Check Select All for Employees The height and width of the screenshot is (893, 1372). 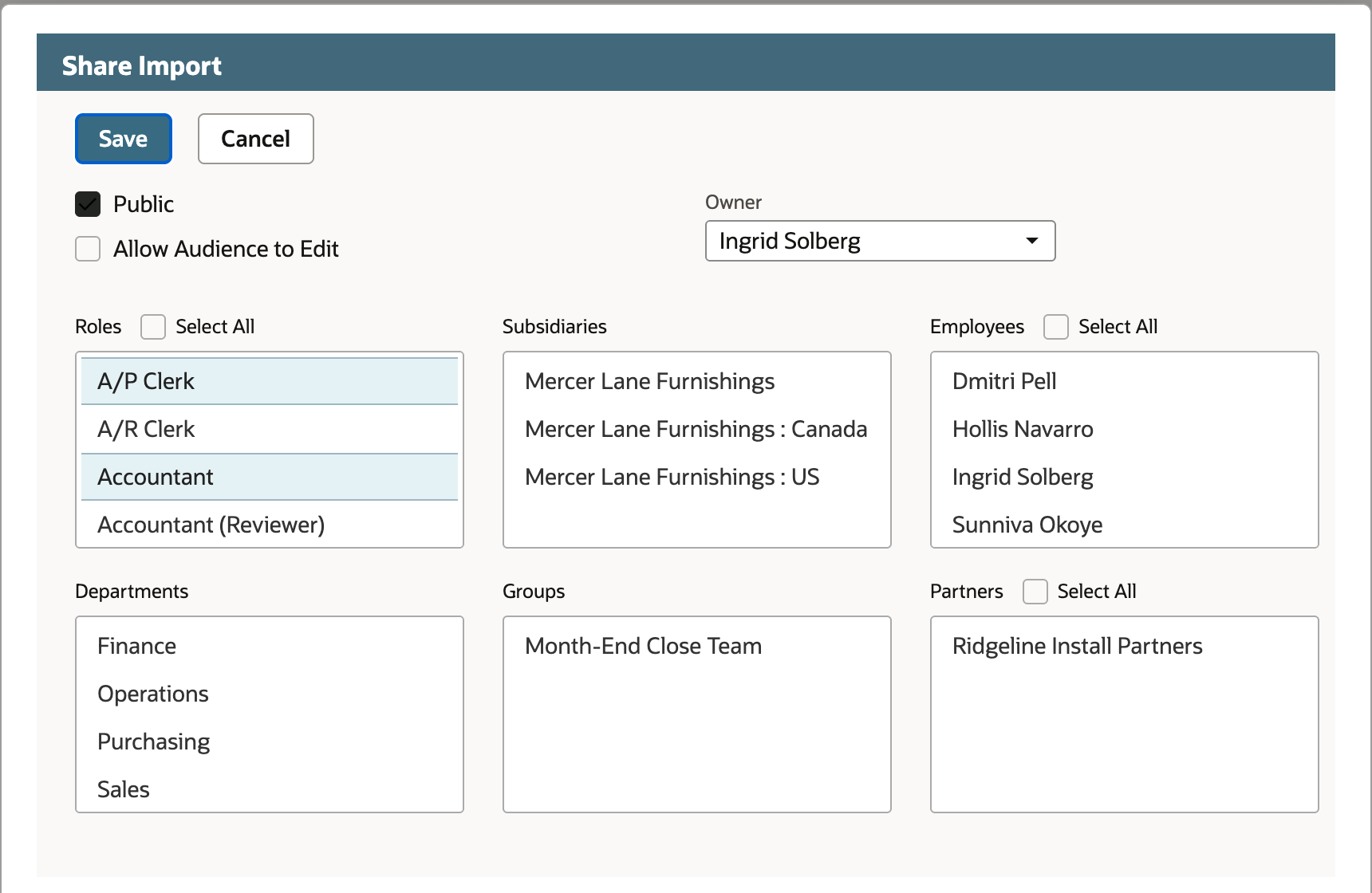(x=1056, y=327)
